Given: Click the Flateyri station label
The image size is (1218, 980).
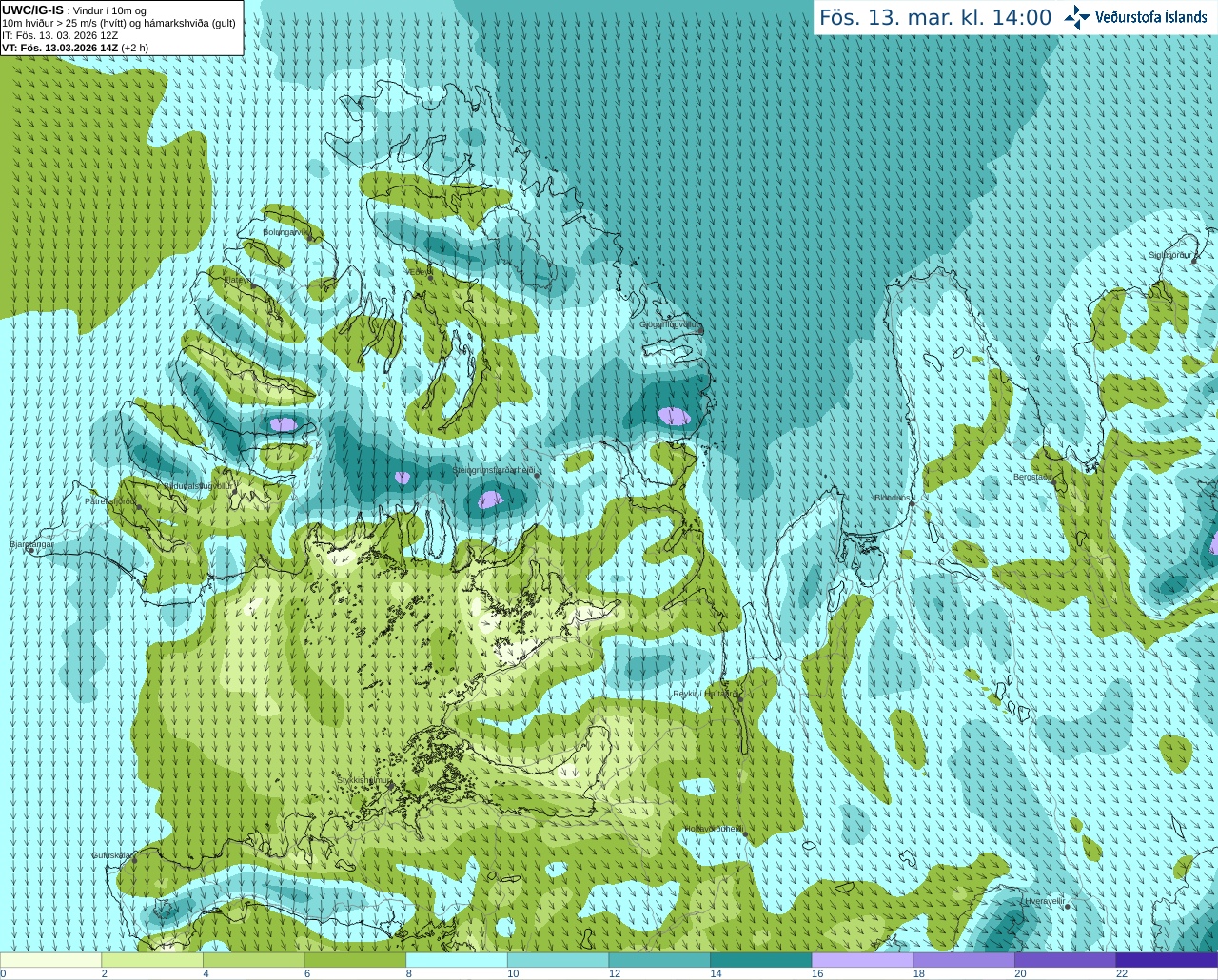Looking at the screenshot, I should tap(238, 280).
